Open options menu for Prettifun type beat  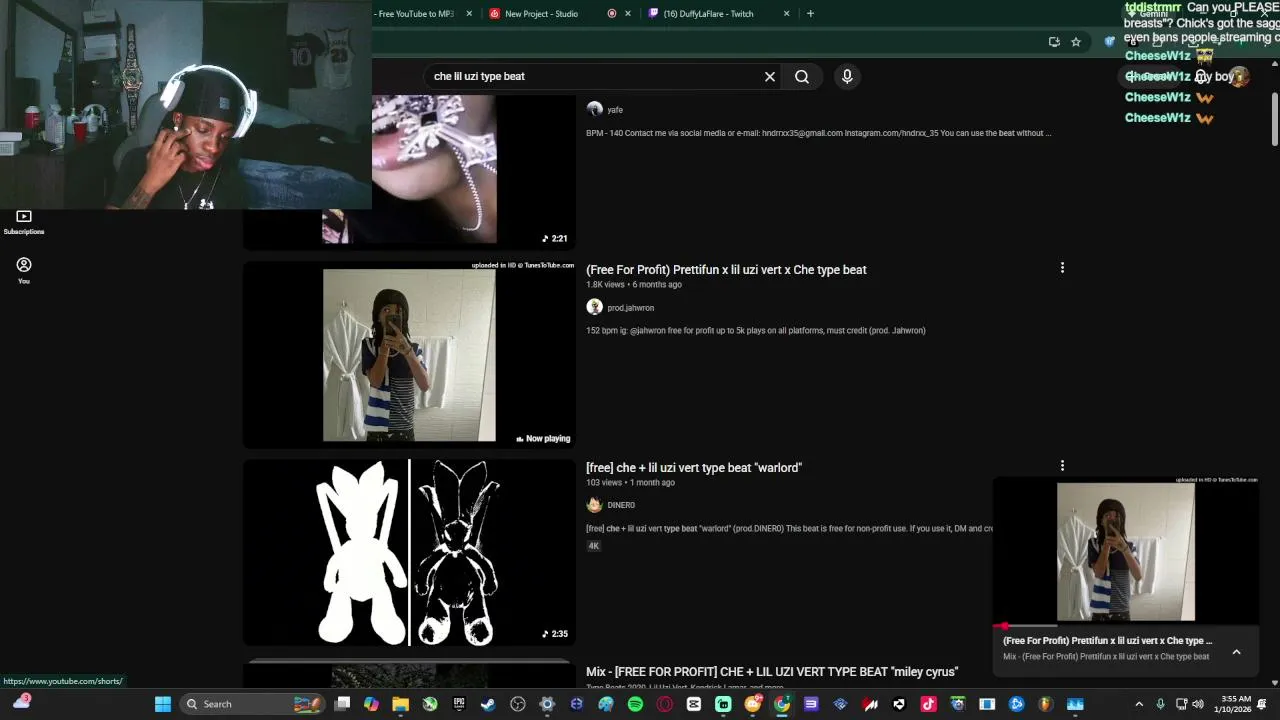(x=1062, y=268)
